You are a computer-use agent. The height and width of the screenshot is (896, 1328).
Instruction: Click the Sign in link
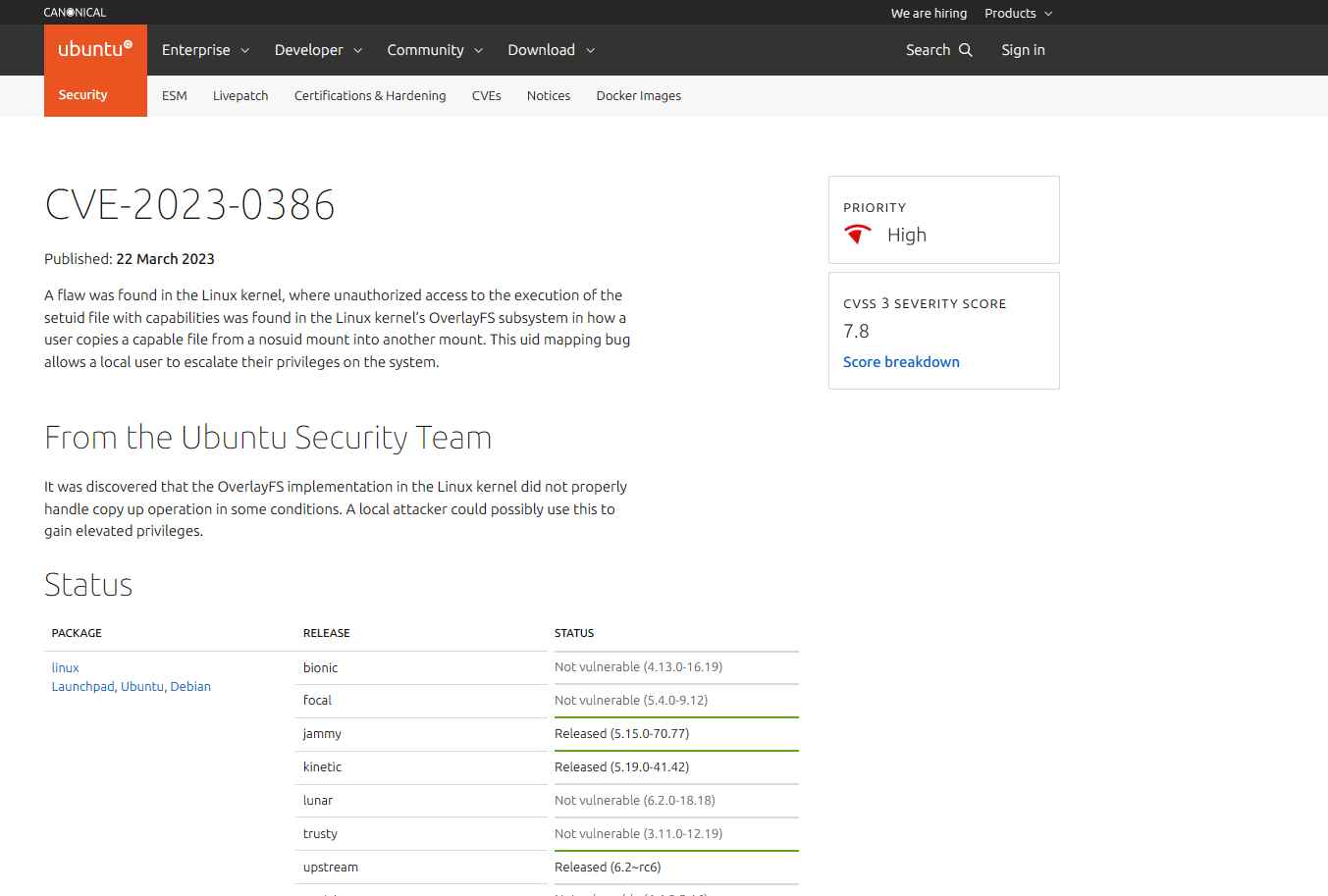1023,50
